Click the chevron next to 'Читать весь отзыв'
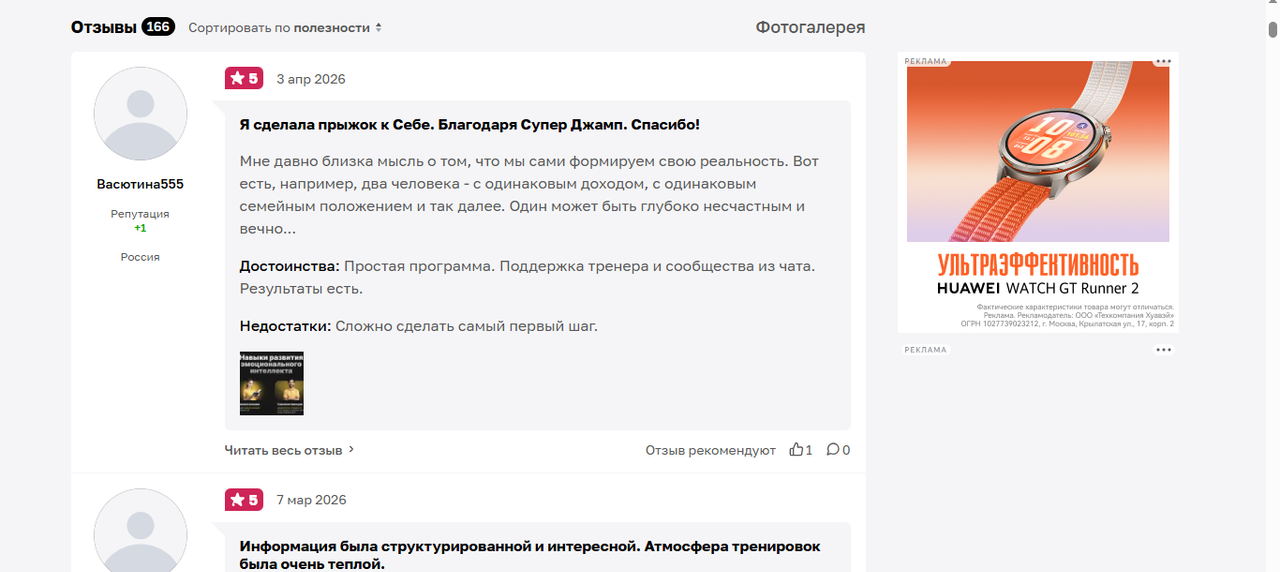 [351, 450]
